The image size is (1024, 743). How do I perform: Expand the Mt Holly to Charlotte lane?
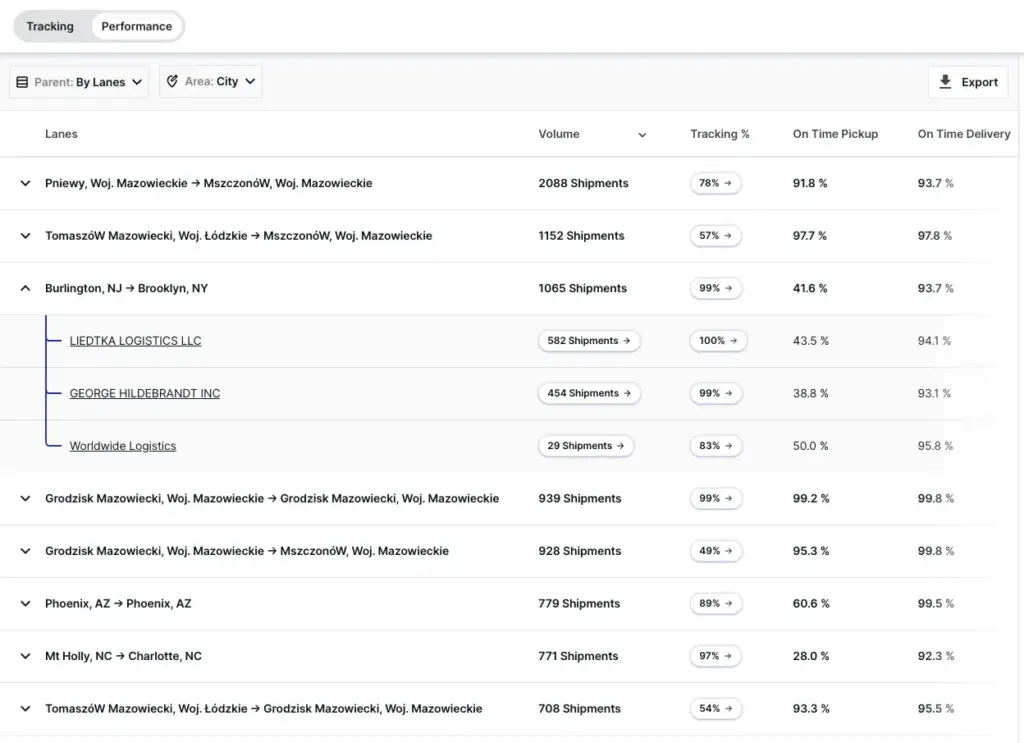click(25, 657)
